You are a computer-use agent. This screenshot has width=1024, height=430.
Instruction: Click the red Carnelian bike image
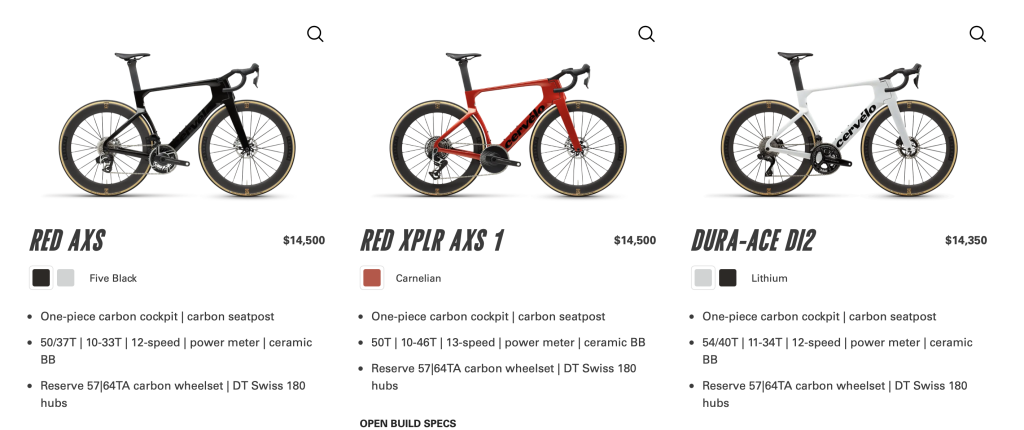[x=507, y=125]
